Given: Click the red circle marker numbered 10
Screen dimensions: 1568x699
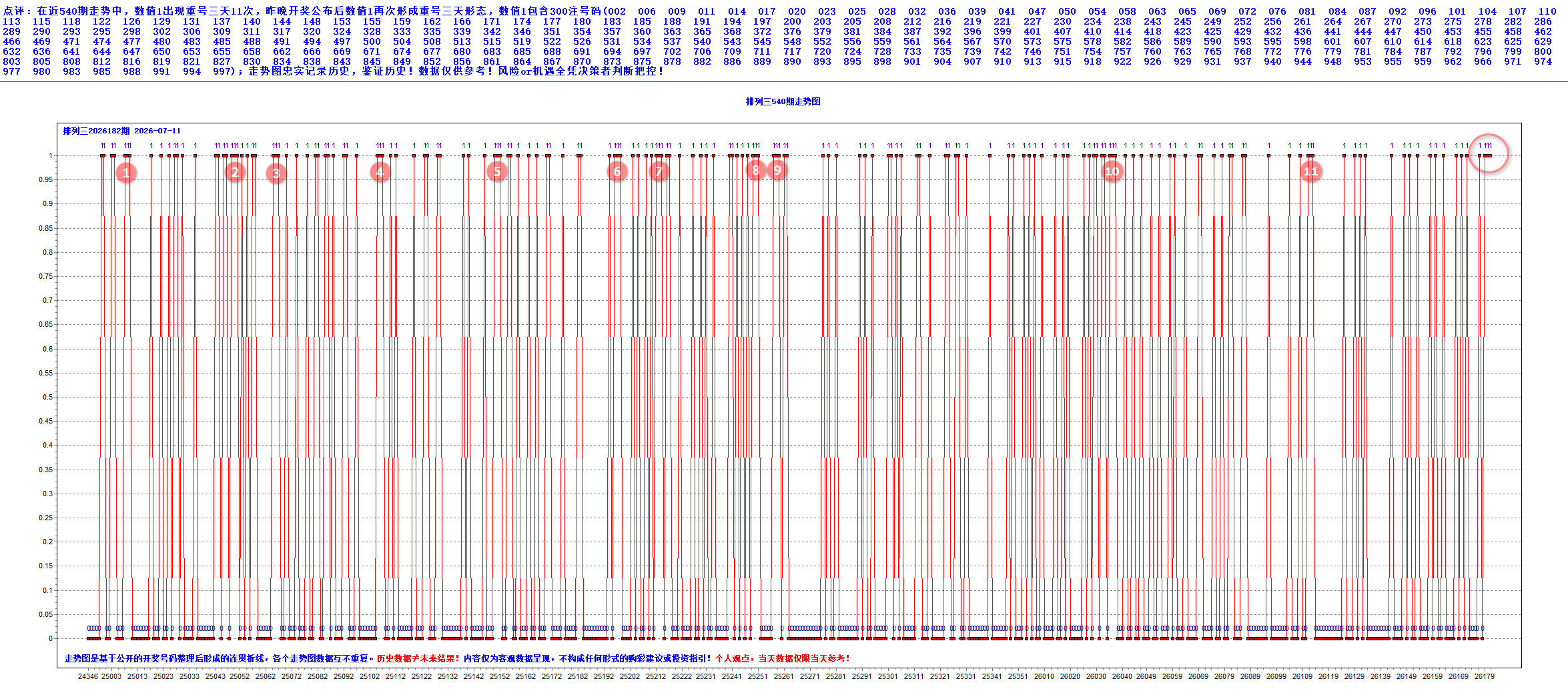Looking at the screenshot, I should [x=1112, y=172].
